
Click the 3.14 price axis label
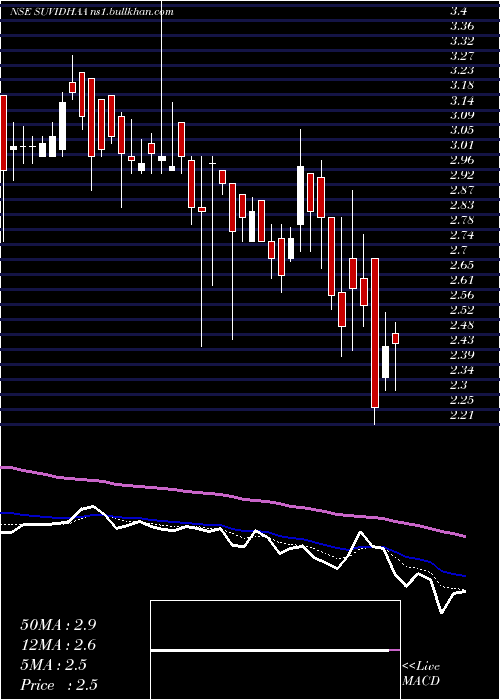pyautogui.click(x=462, y=100)
